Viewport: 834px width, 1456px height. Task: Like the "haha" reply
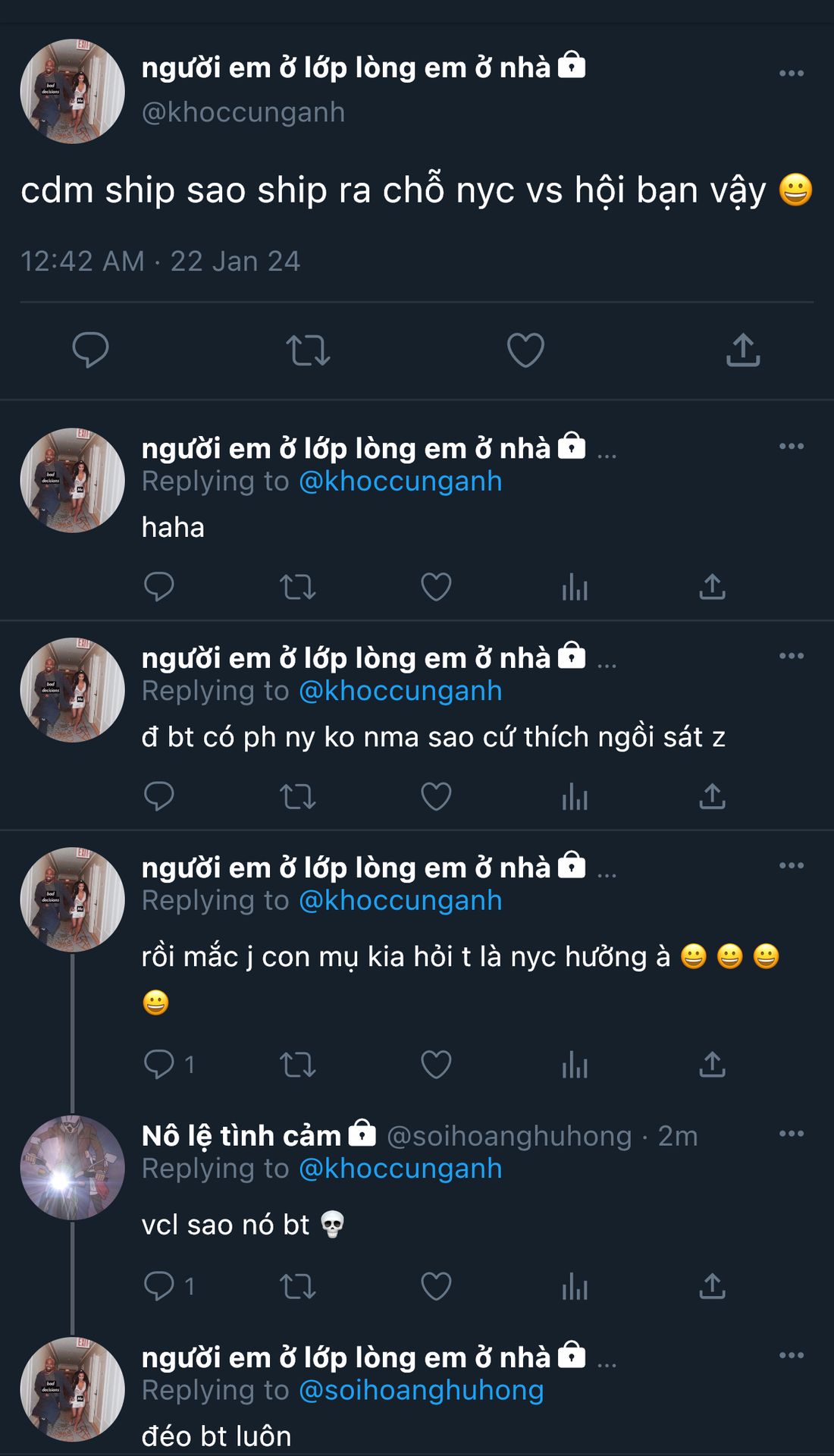(436, 587)
